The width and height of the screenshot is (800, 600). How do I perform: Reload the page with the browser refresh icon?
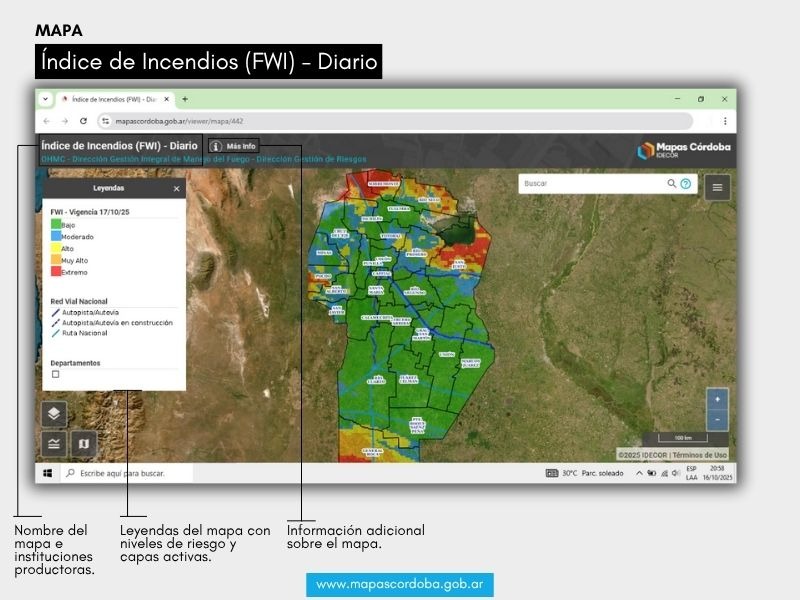83,120
